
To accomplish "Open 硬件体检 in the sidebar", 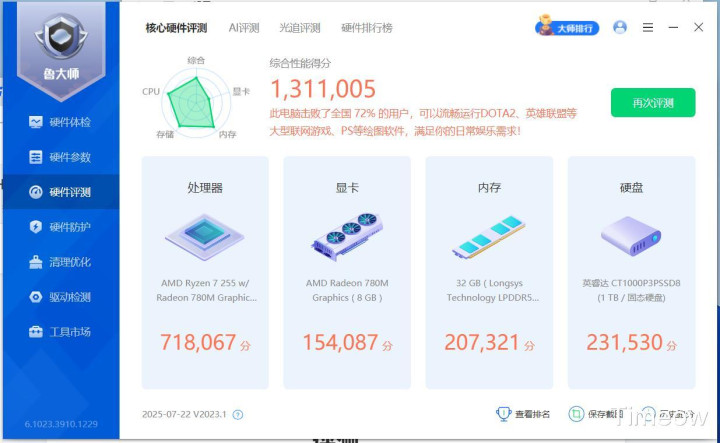I will tap(61, 122).
